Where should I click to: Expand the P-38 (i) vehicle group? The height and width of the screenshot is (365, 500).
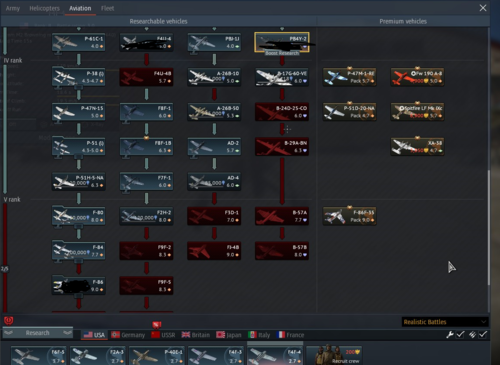[79, 77]
